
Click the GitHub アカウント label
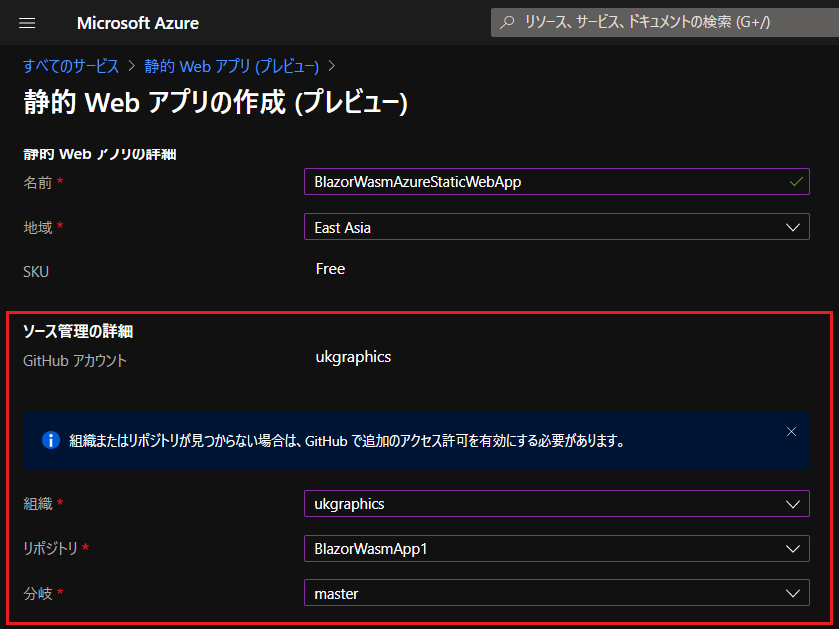tap(75, 361)
